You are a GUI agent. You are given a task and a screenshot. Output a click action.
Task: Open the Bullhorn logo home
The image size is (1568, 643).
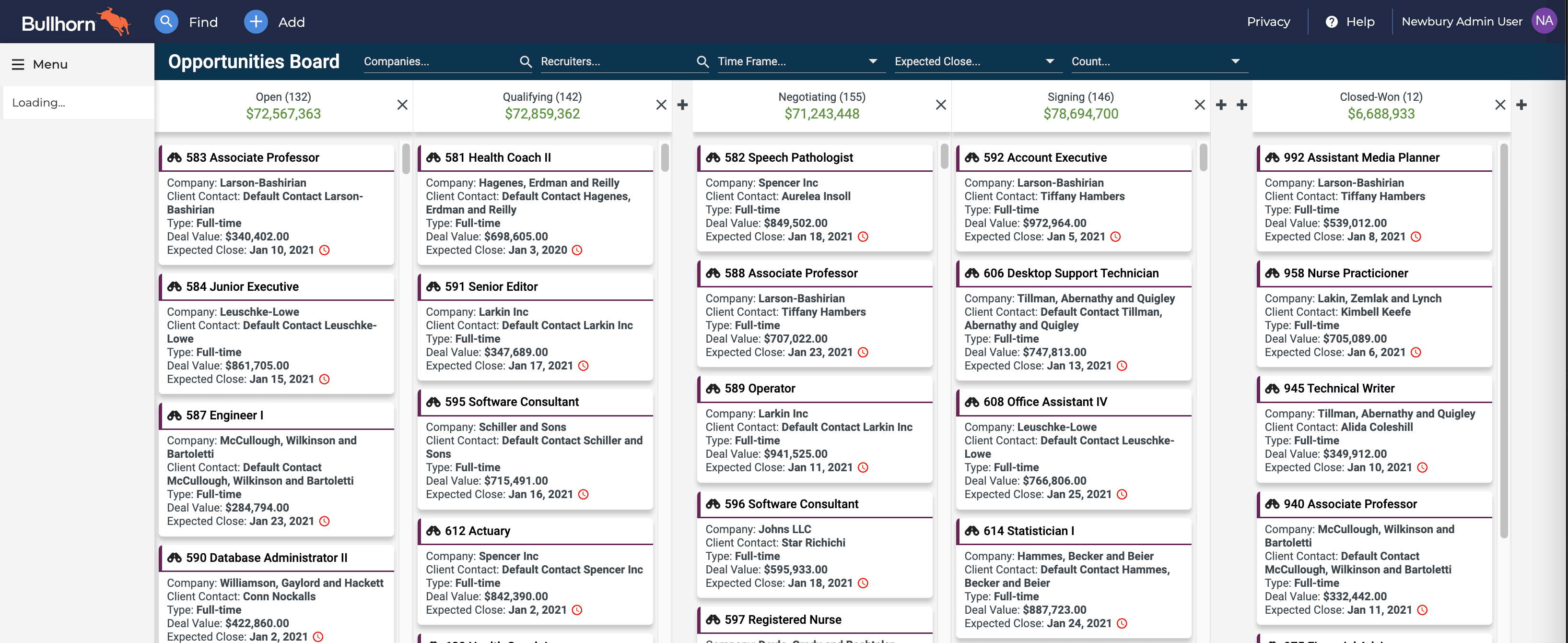(76, 22)
